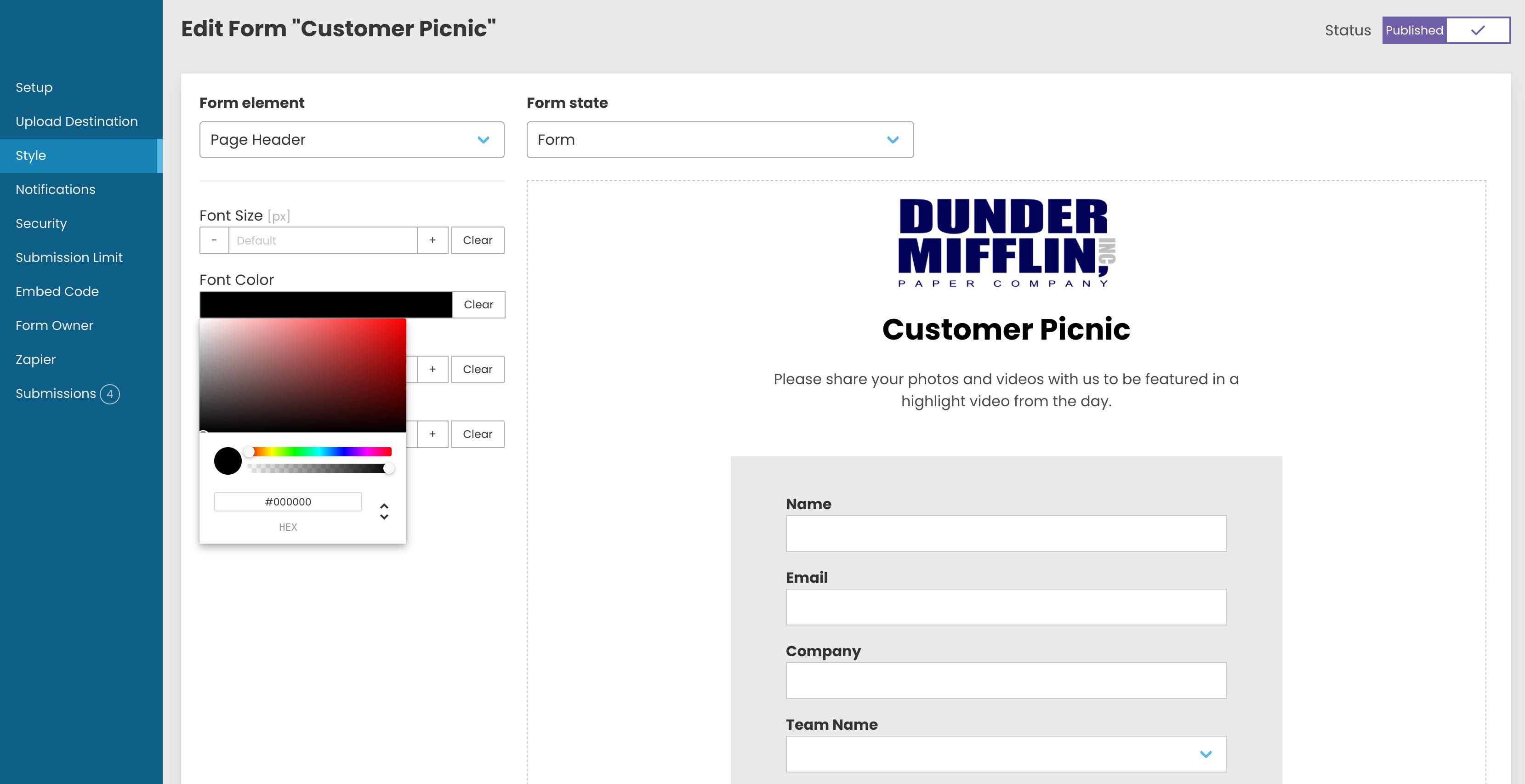Image resolution: width=1525 pixels, height=784 pixels.
Task: Decrease font size with minus button
Action: (x=214, y=240)
